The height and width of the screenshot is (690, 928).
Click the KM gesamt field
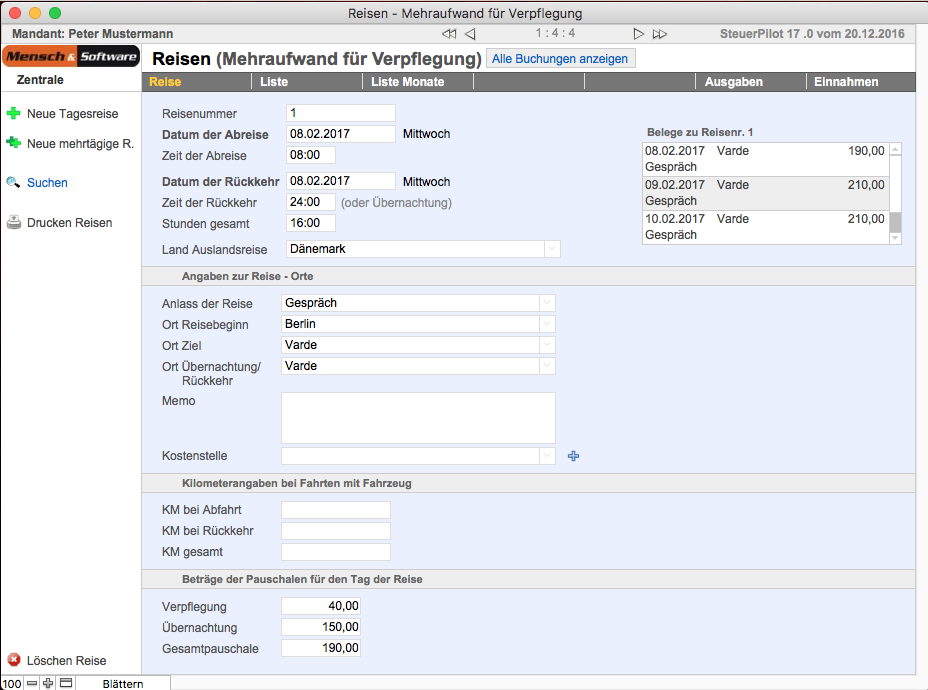pos(336,552)
